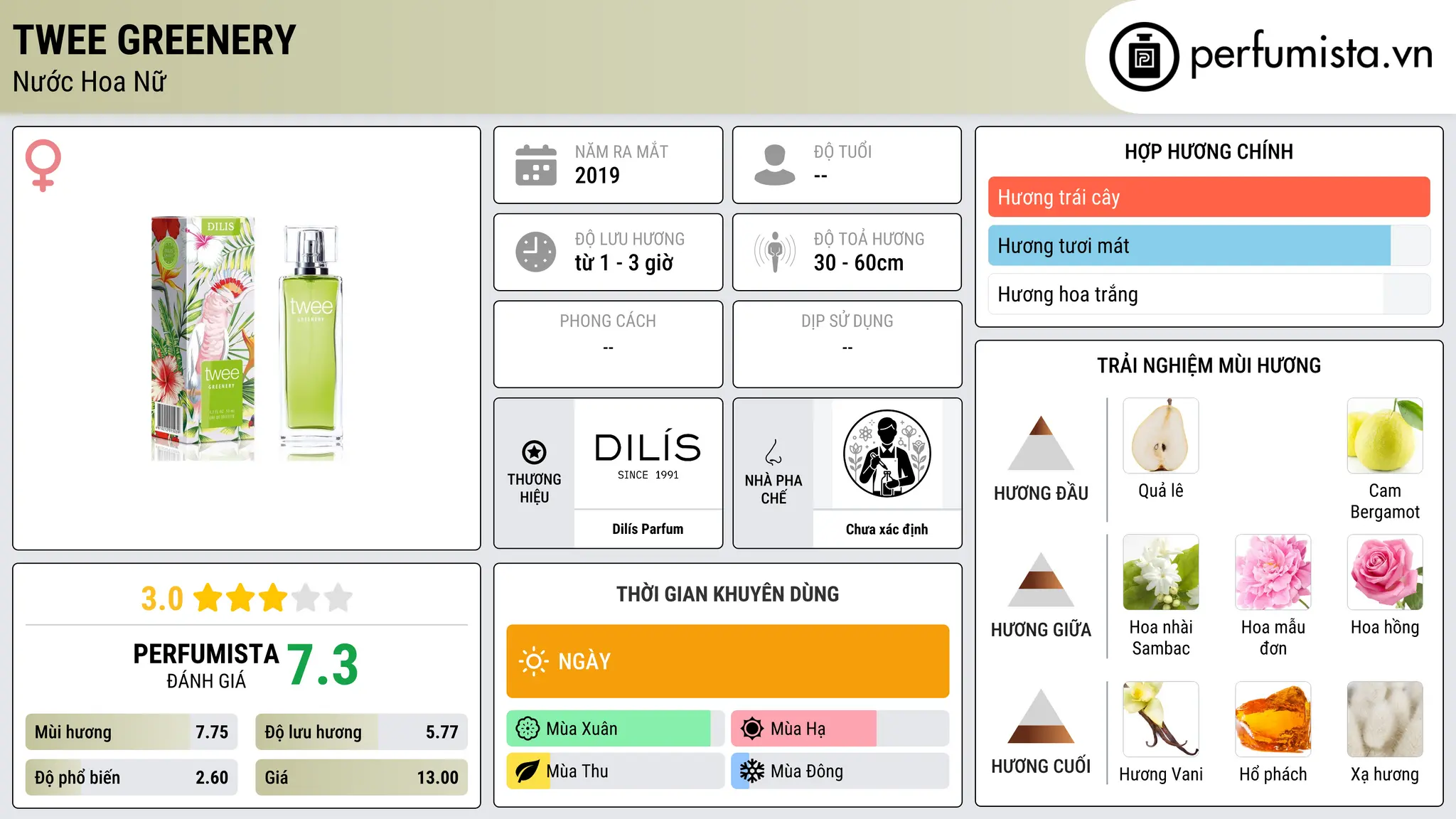The image size is (1456, 819).
Task: Click the perfumista.vn perfume bottle logo icon
Action: click(1144, 57)
